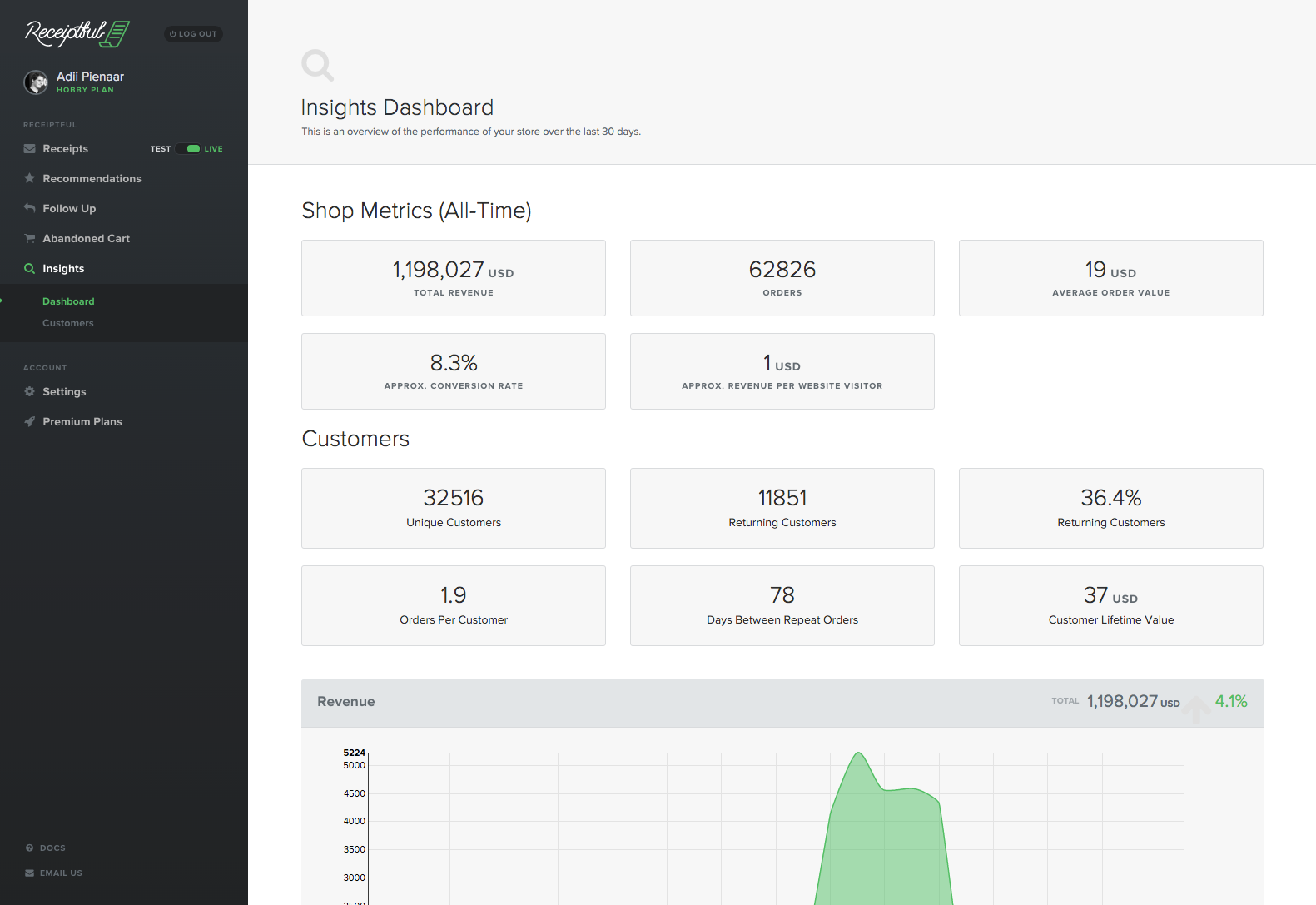This screenshot has height=905, width=1316.
Task: Click the Abandoned Cart shopping cart icon
Action: pos(29,238)
